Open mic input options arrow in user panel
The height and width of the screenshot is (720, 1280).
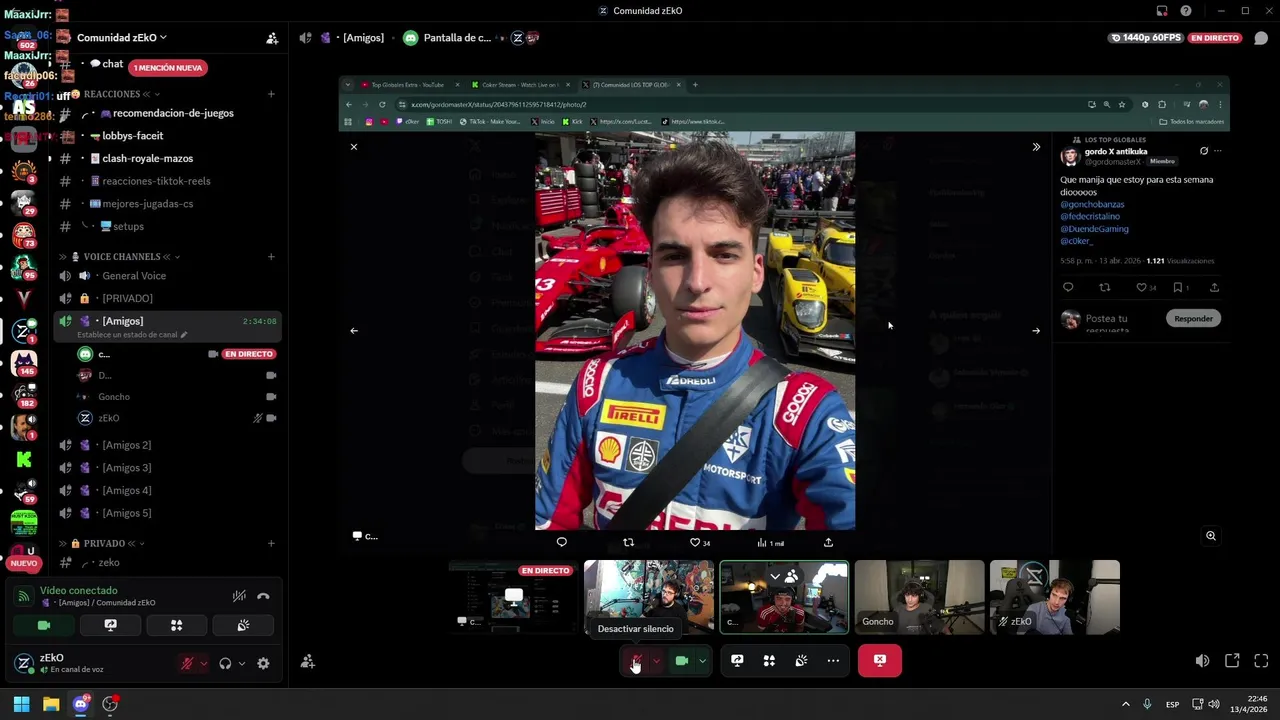203,663
